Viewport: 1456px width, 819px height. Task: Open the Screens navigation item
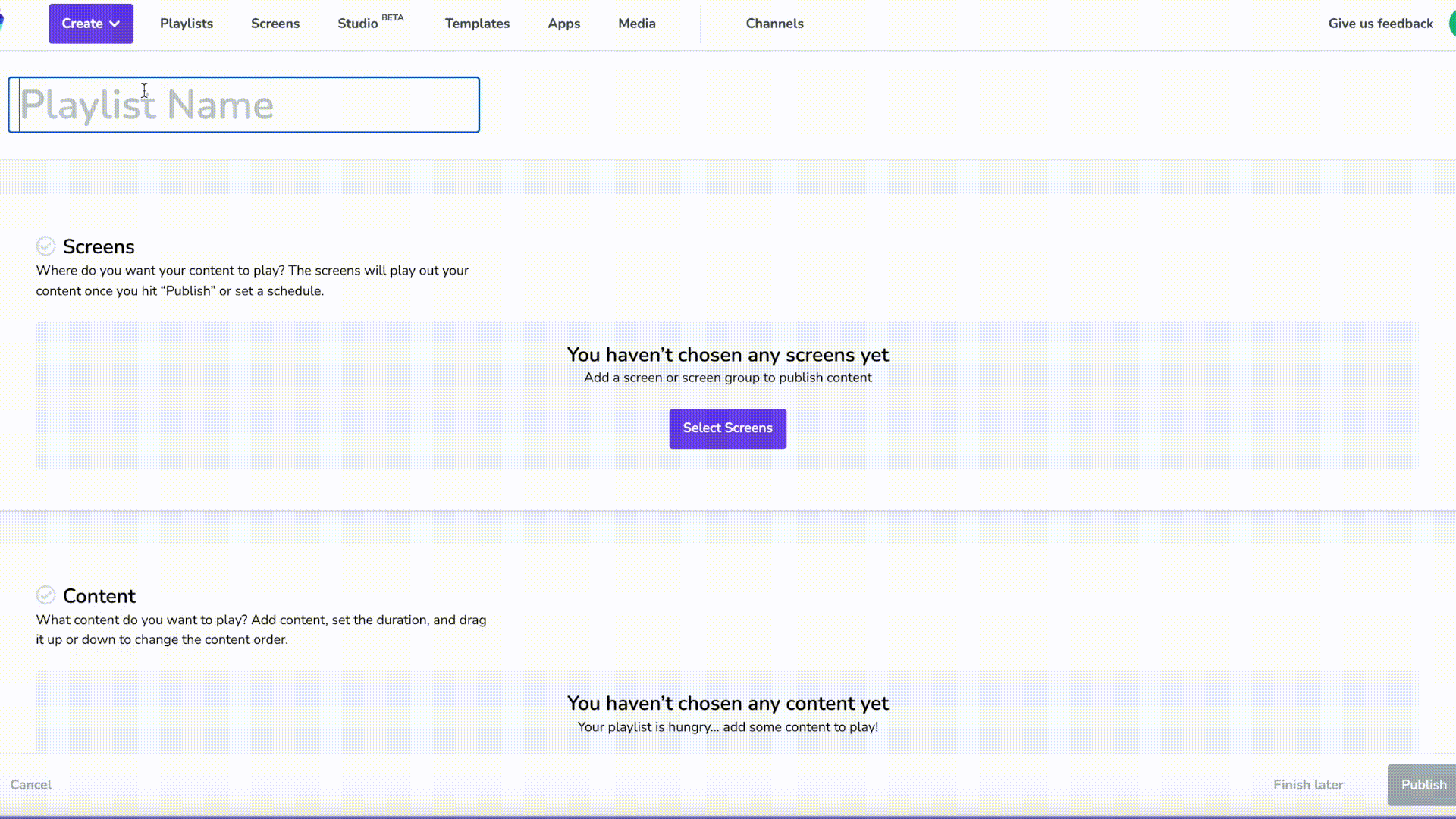click(275, 24)
